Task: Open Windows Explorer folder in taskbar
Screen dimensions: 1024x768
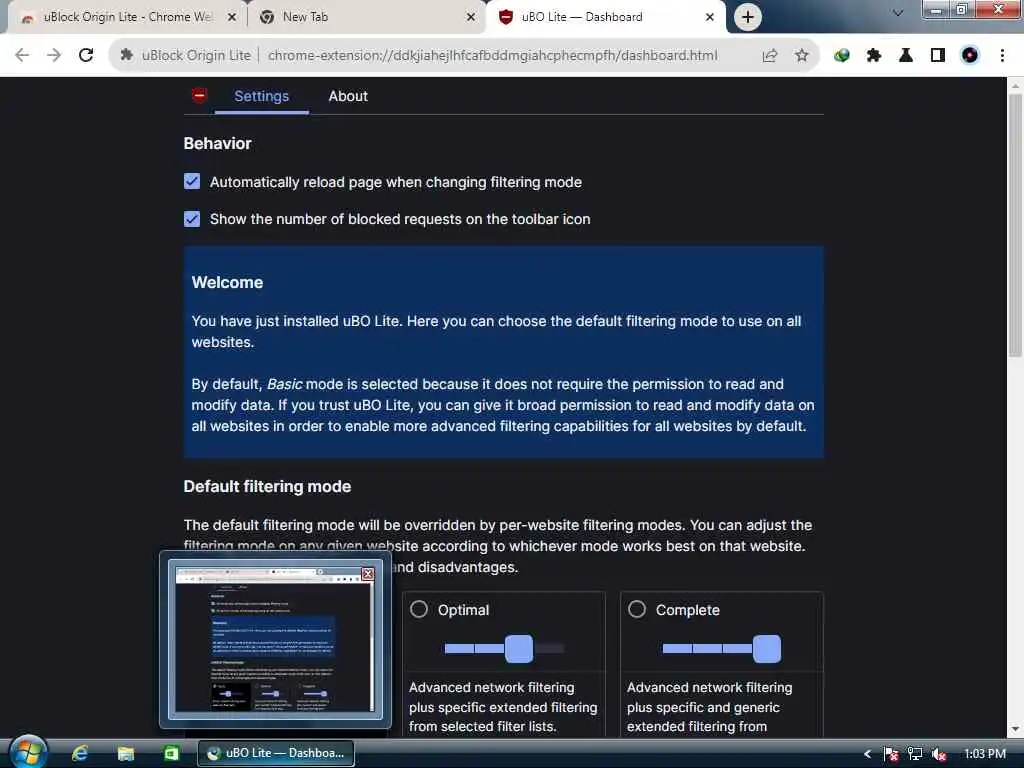Action: click(x=125, y=754)
